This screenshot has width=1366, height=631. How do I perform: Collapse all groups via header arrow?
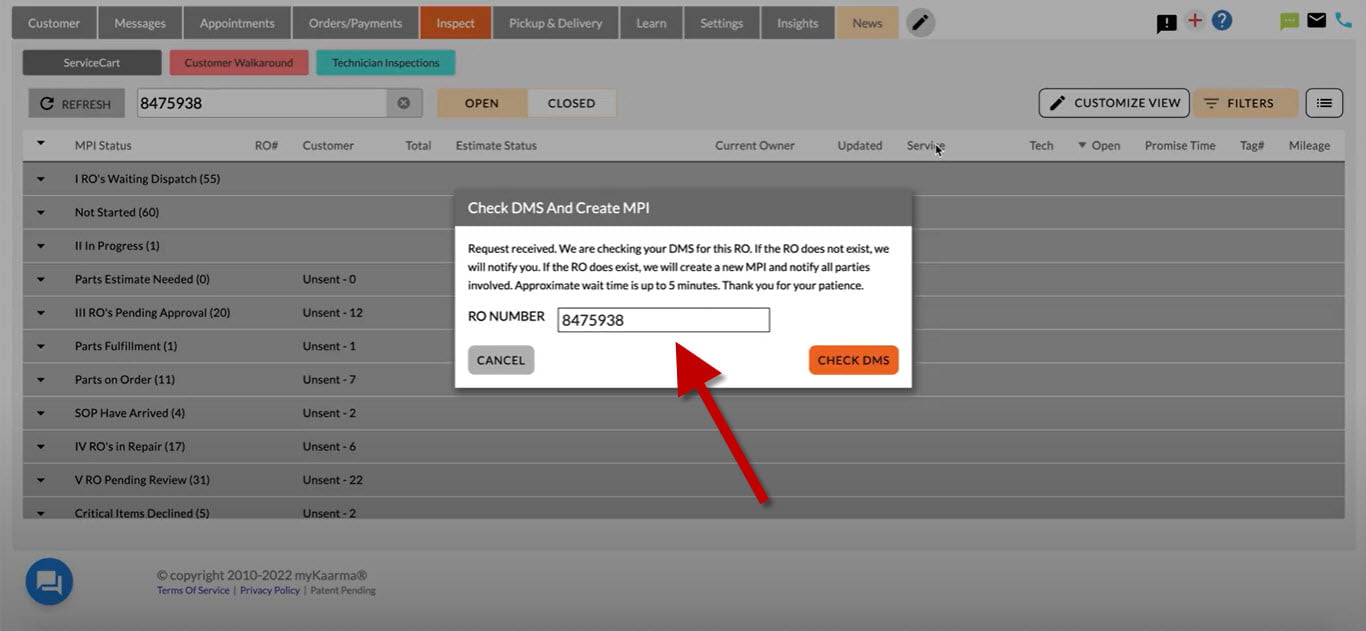[41, 144]
